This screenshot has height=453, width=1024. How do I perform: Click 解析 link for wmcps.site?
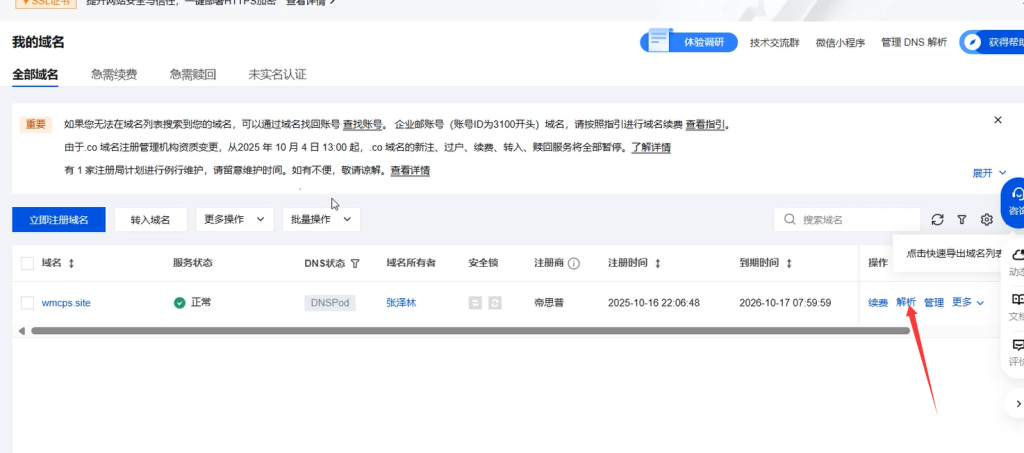point(906,302)
